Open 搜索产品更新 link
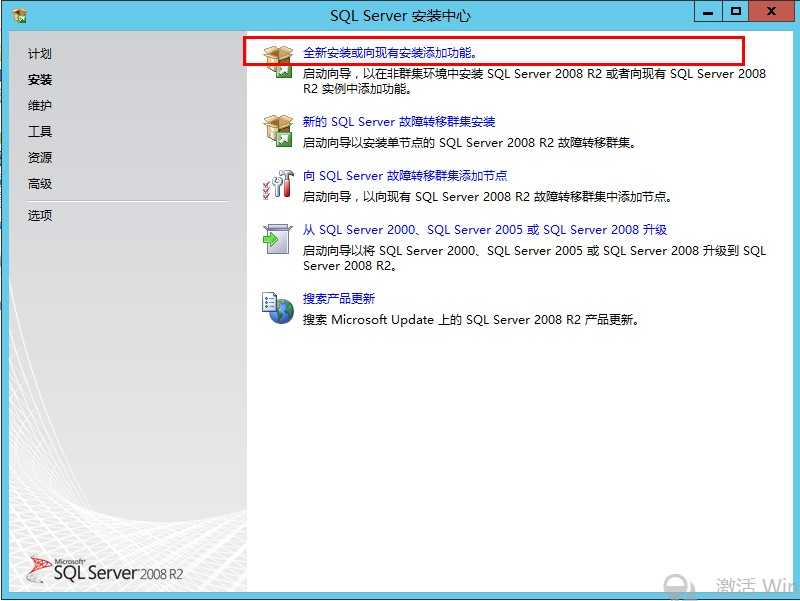This screenshot has height=601, width=800. click(339, 298)
